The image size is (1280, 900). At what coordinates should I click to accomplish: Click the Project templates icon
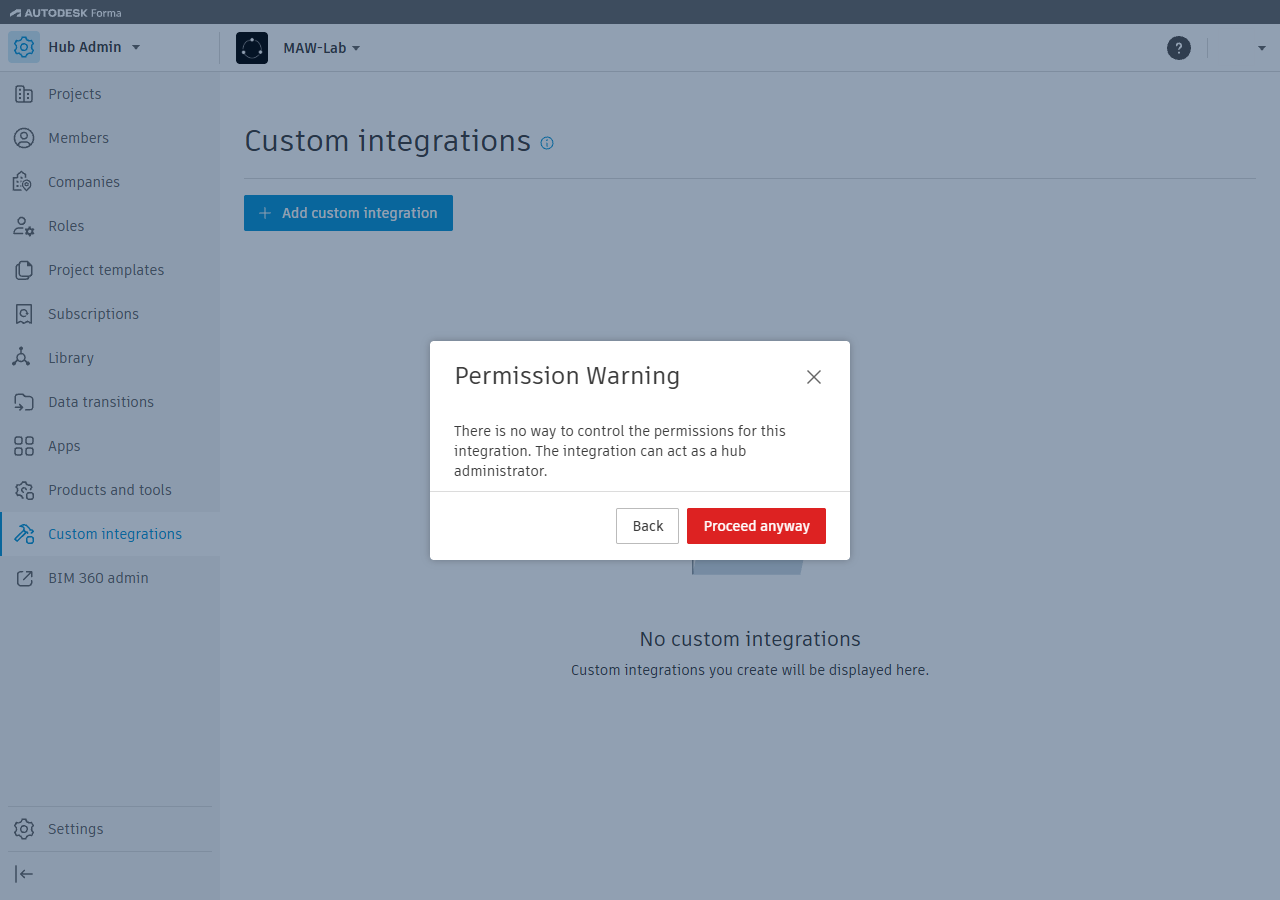coord(24,270)
